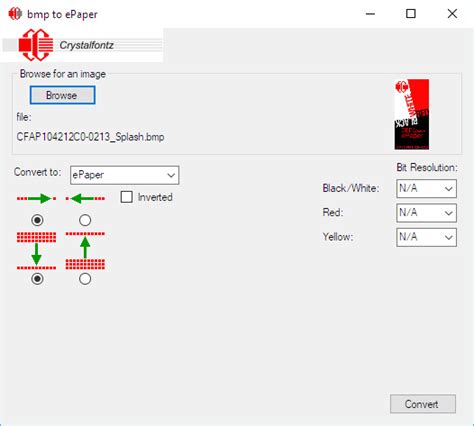The width and height of the screenshot is (474, 426).
Task: Select the bottom-to-top scan radio button
Action: click(x=85, y=279)
